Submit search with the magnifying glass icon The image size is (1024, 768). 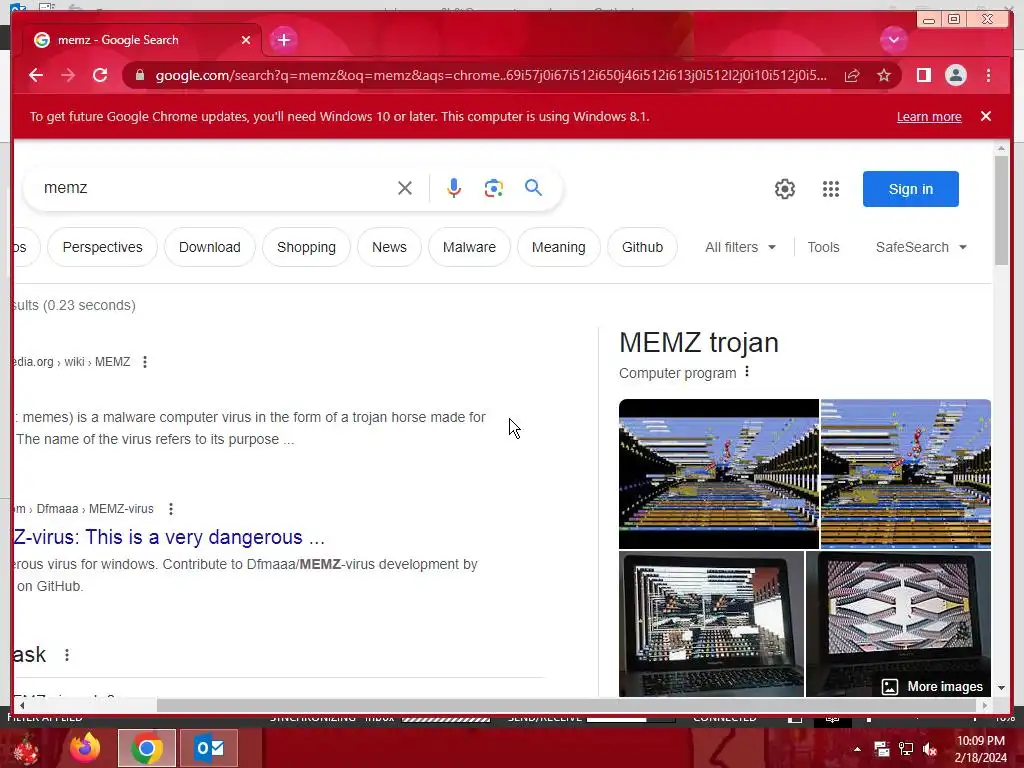pyautogui.click(x=534, y=188)
